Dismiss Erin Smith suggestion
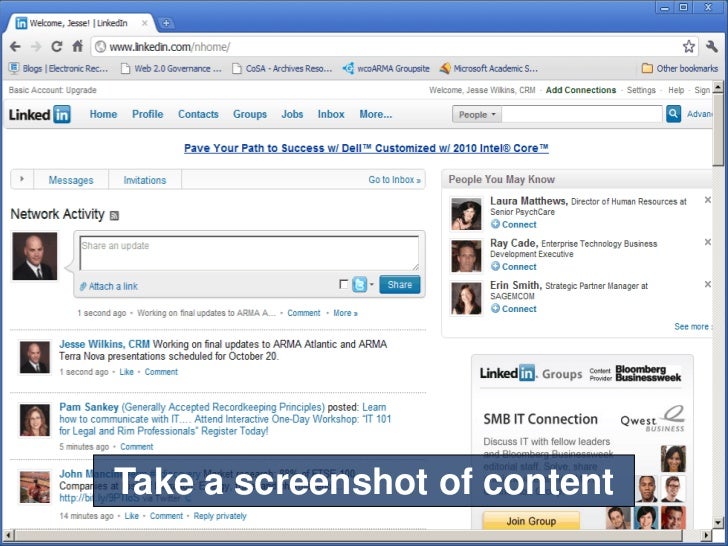The image size is (728, 546). (707, 284)
